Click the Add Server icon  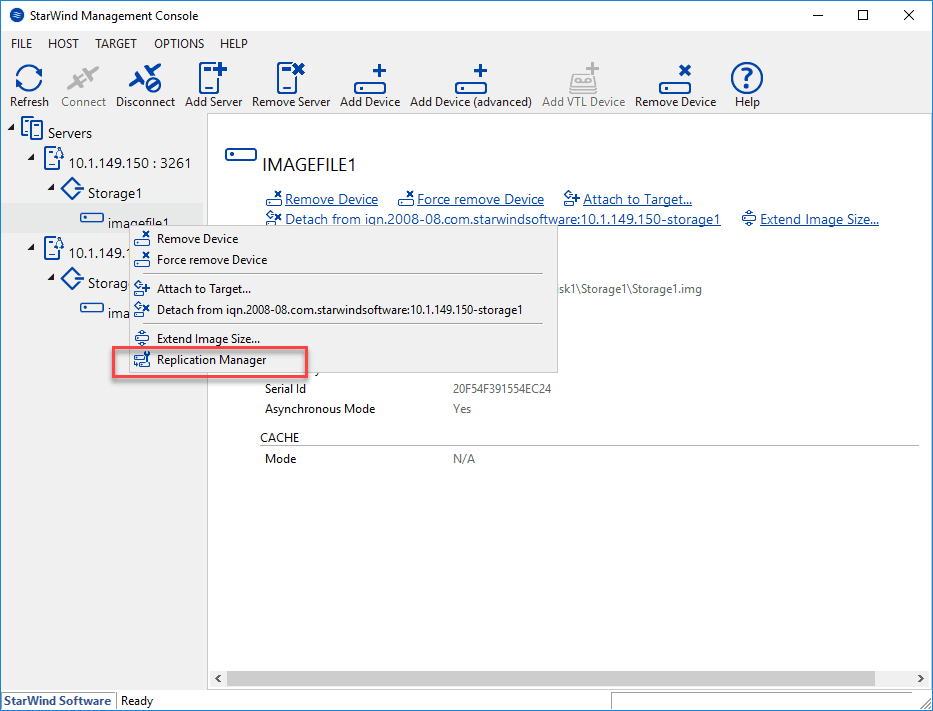[x=213, y=78]
